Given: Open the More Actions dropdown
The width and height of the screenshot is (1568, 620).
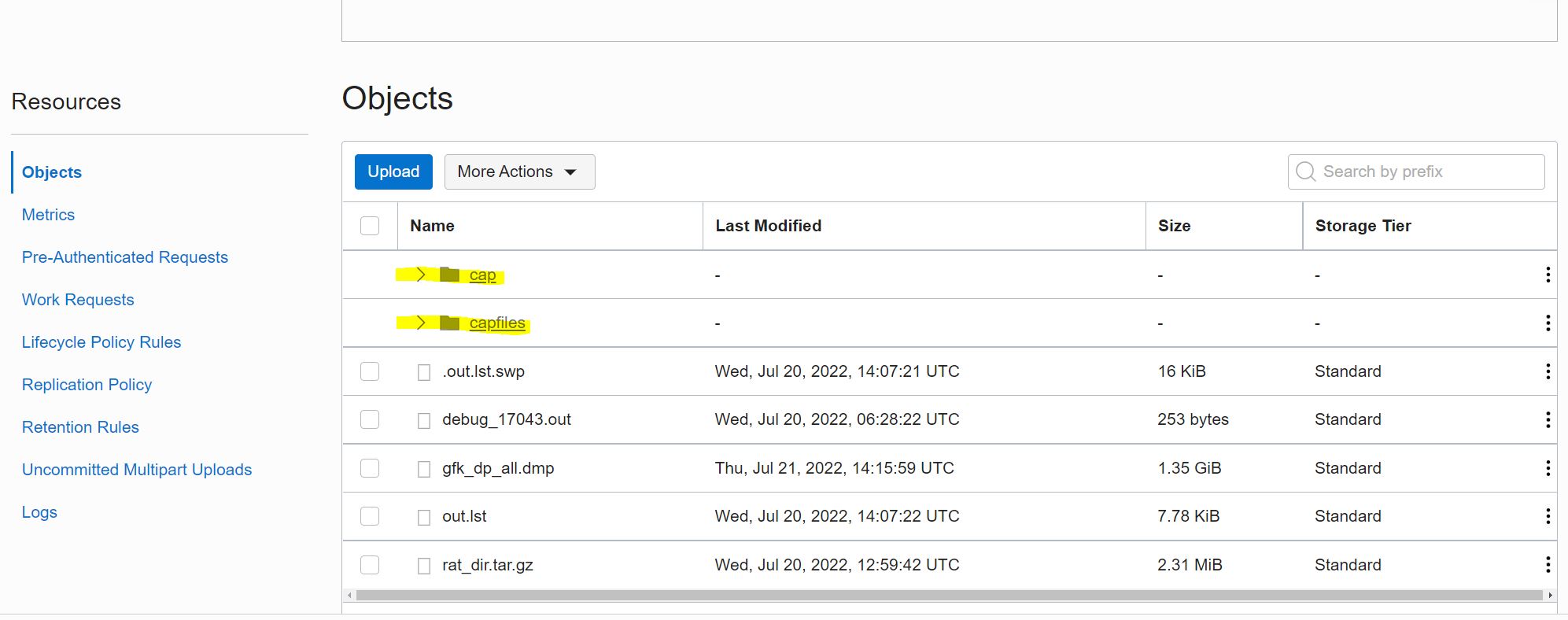Looking at the screenshot, I should click(519, 172).
